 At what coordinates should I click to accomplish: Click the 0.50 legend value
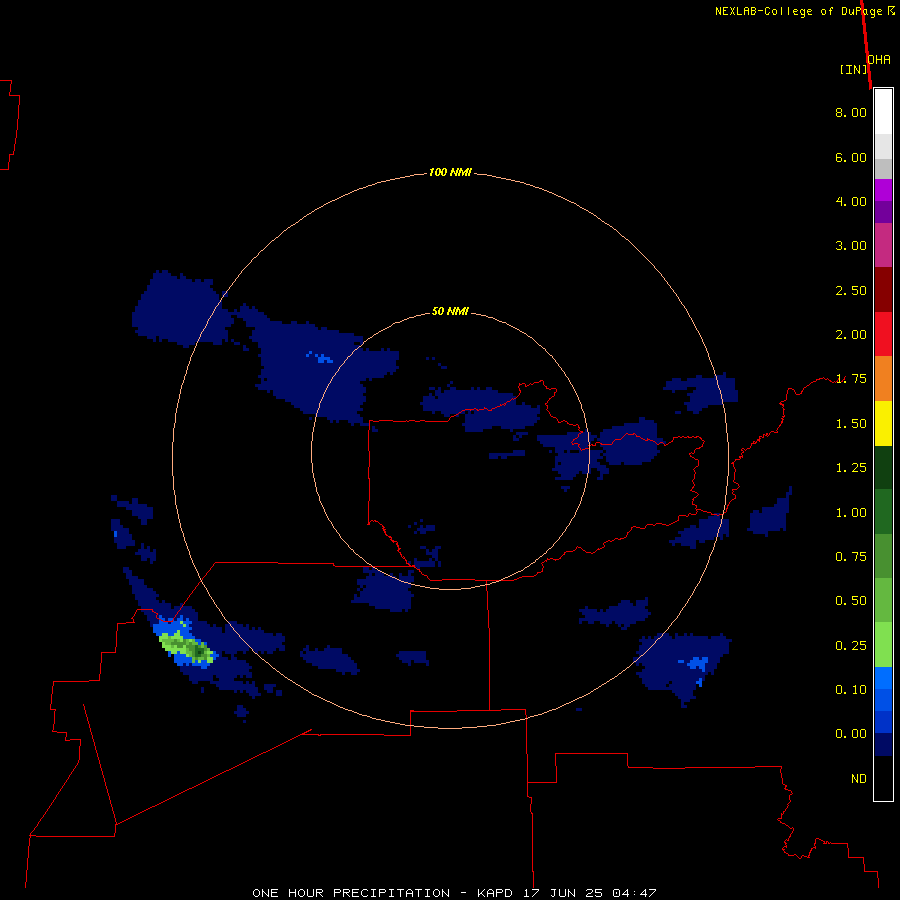[x=851, y=601]
